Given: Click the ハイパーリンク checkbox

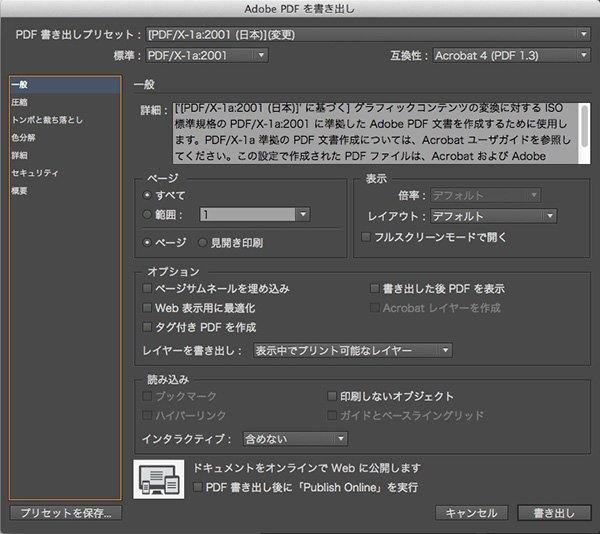Looking at the screenshot, I should point(147,415).
